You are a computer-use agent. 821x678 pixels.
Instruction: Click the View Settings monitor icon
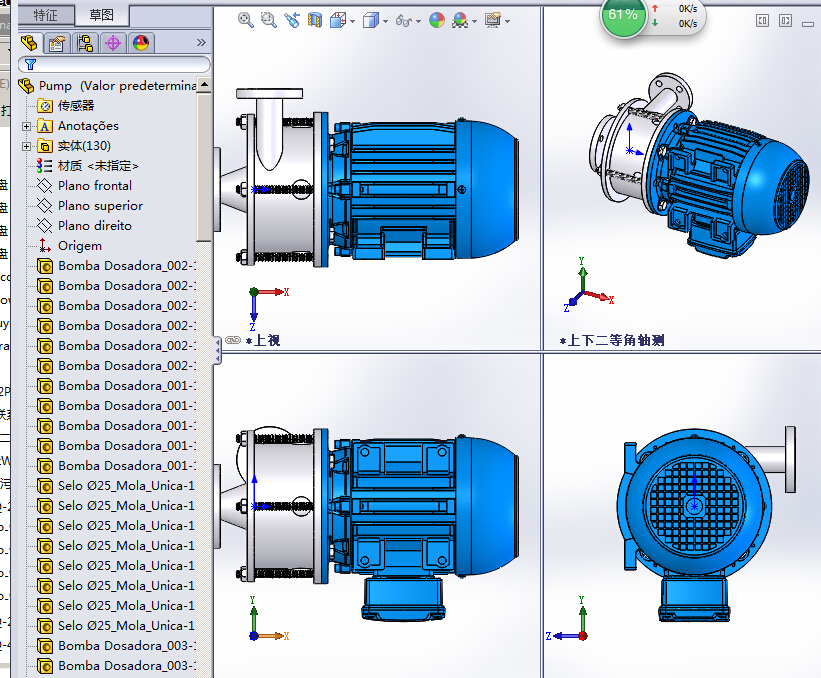point(493,20)
